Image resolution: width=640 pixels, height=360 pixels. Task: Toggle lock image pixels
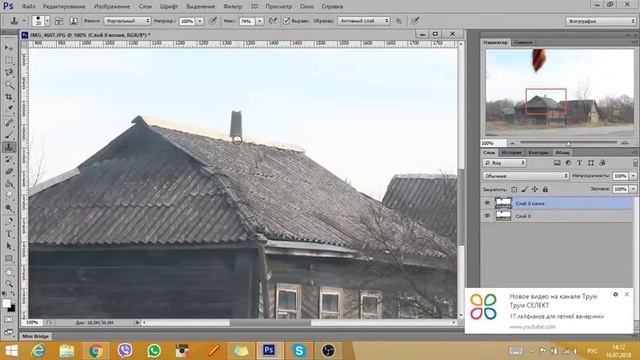tap(524, 189)
